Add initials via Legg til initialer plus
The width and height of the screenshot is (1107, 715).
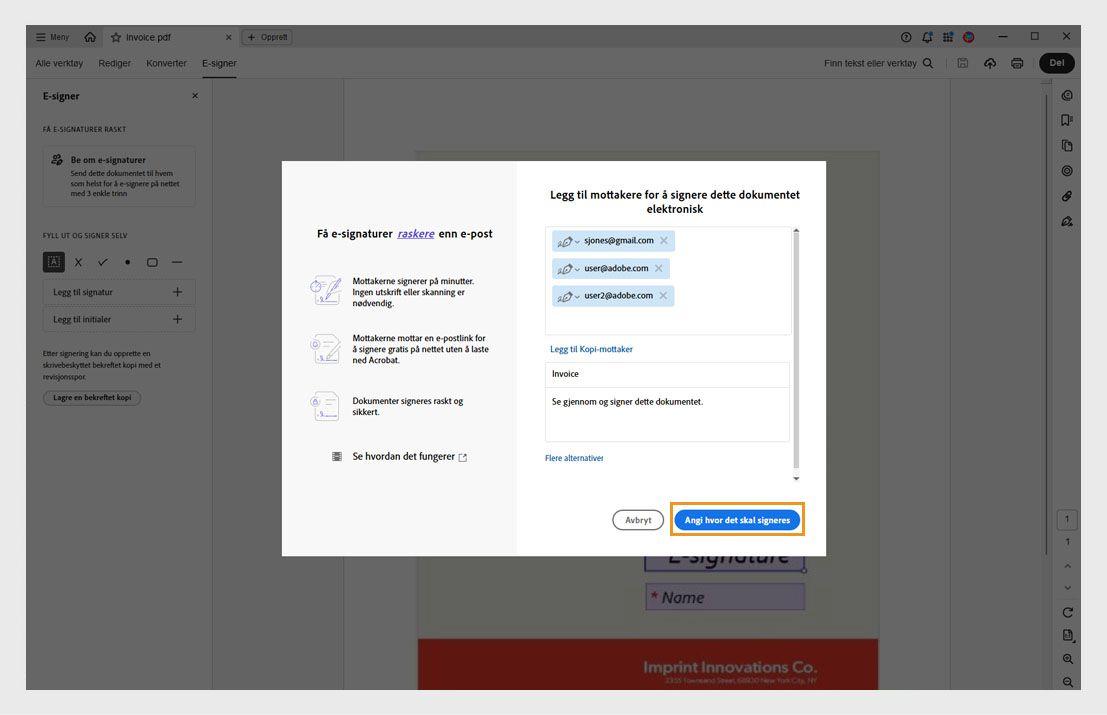tap(177, 319)
